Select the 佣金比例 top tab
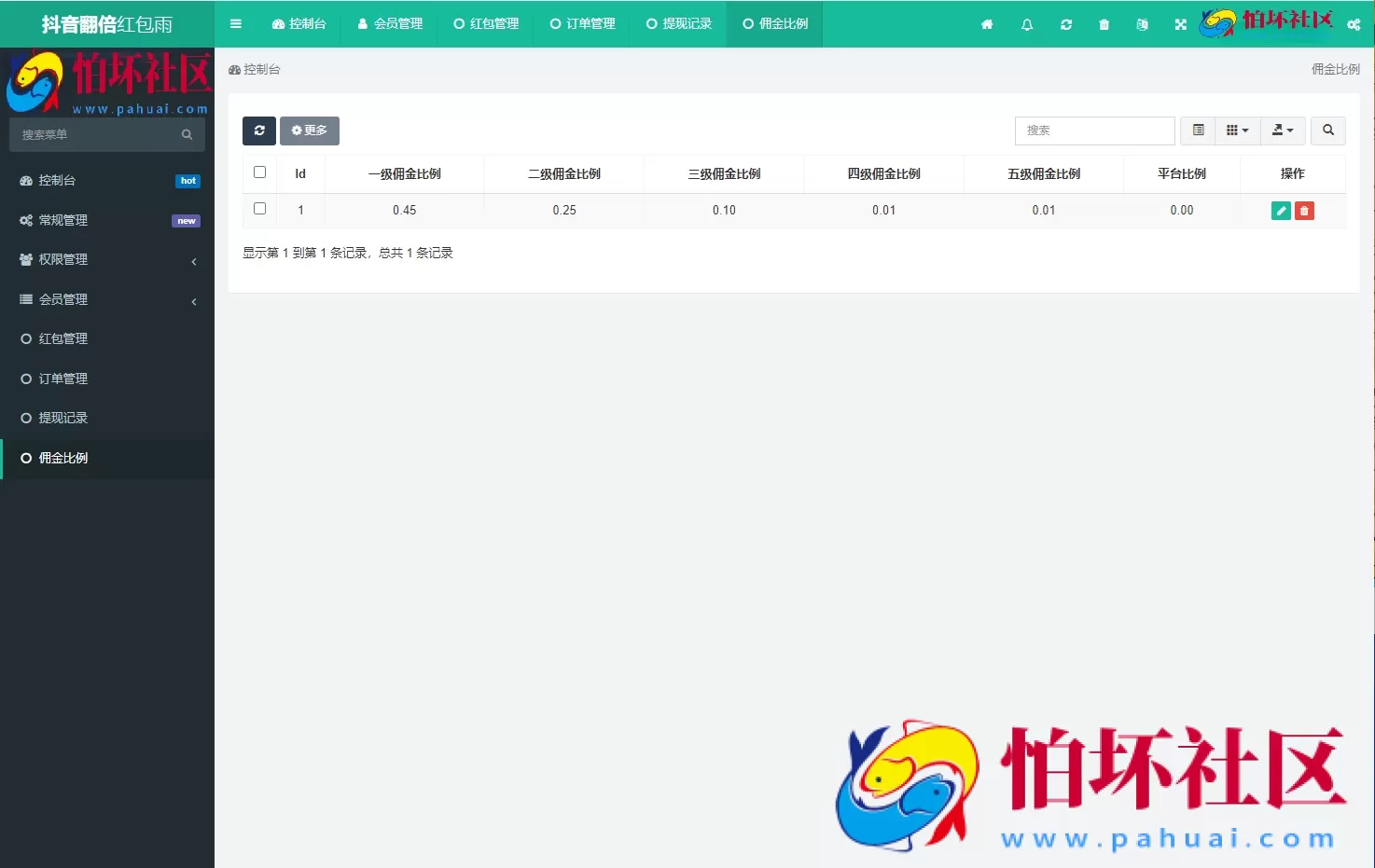Image resolution: width=1375 pixels, height=868 pixels. coord(775,24)
